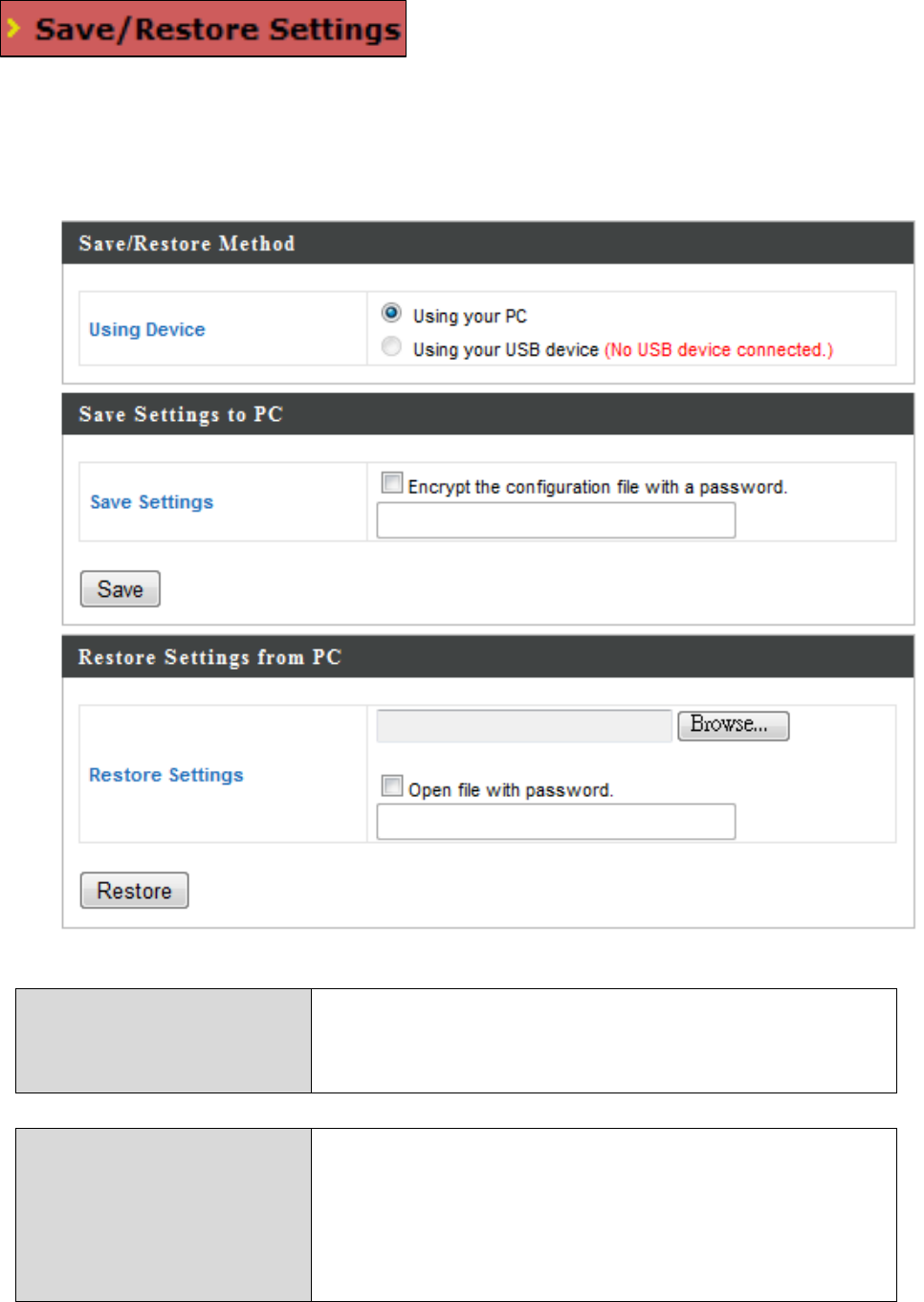Click the Browse button to choose file
Screen dimensions: 924x1302
coord(733,725)
